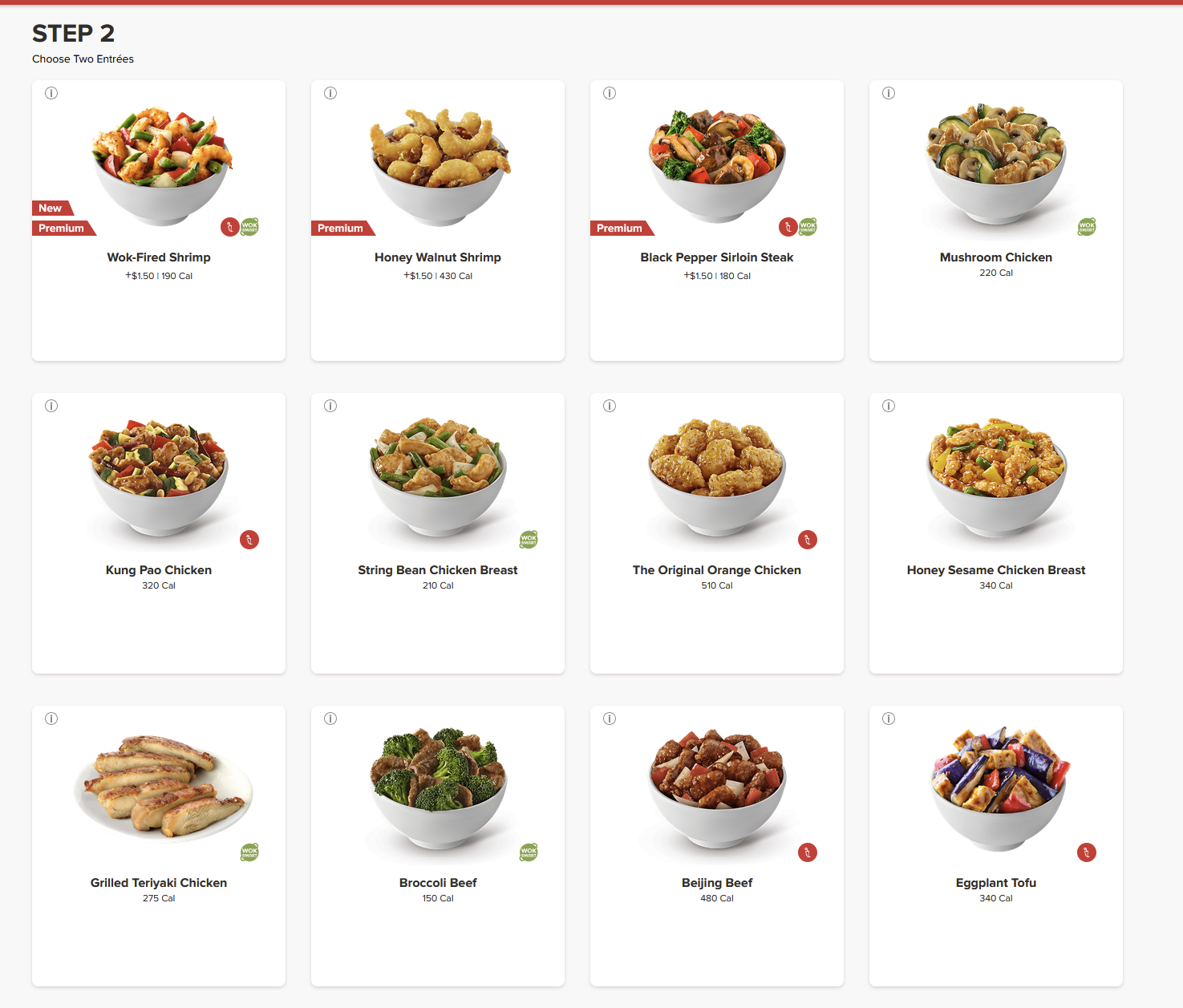Select the Broccoli Beef bowl image

438,790
